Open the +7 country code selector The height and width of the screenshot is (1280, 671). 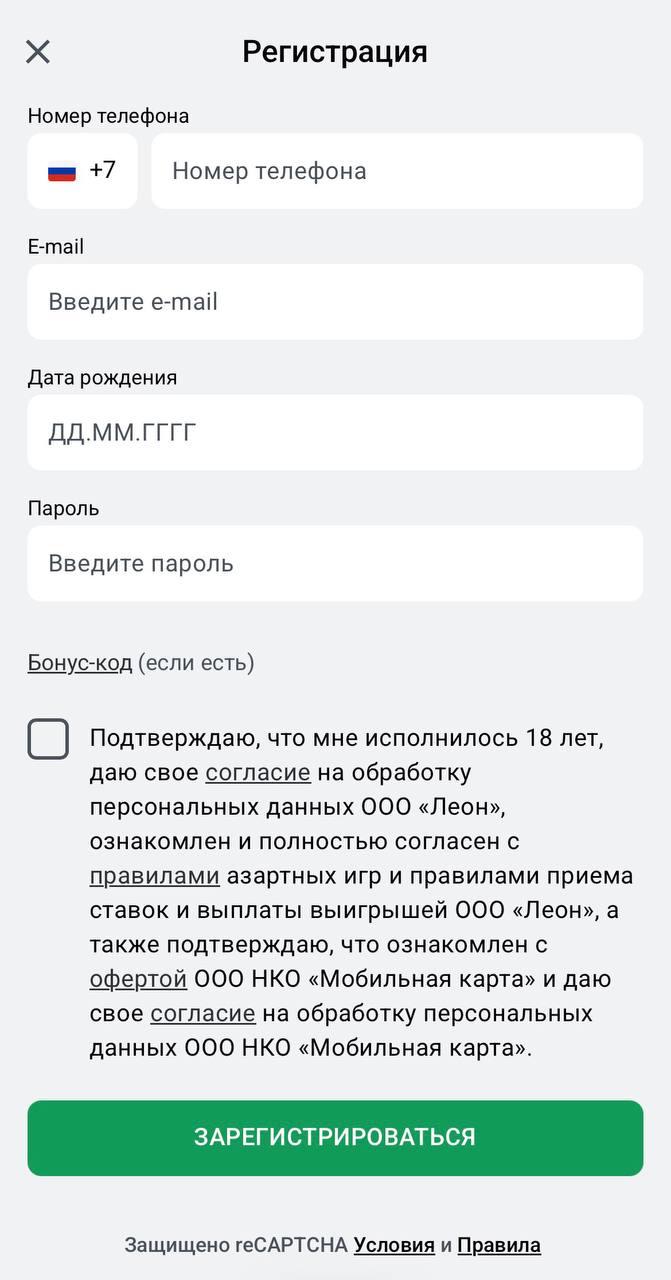(102, 171)
